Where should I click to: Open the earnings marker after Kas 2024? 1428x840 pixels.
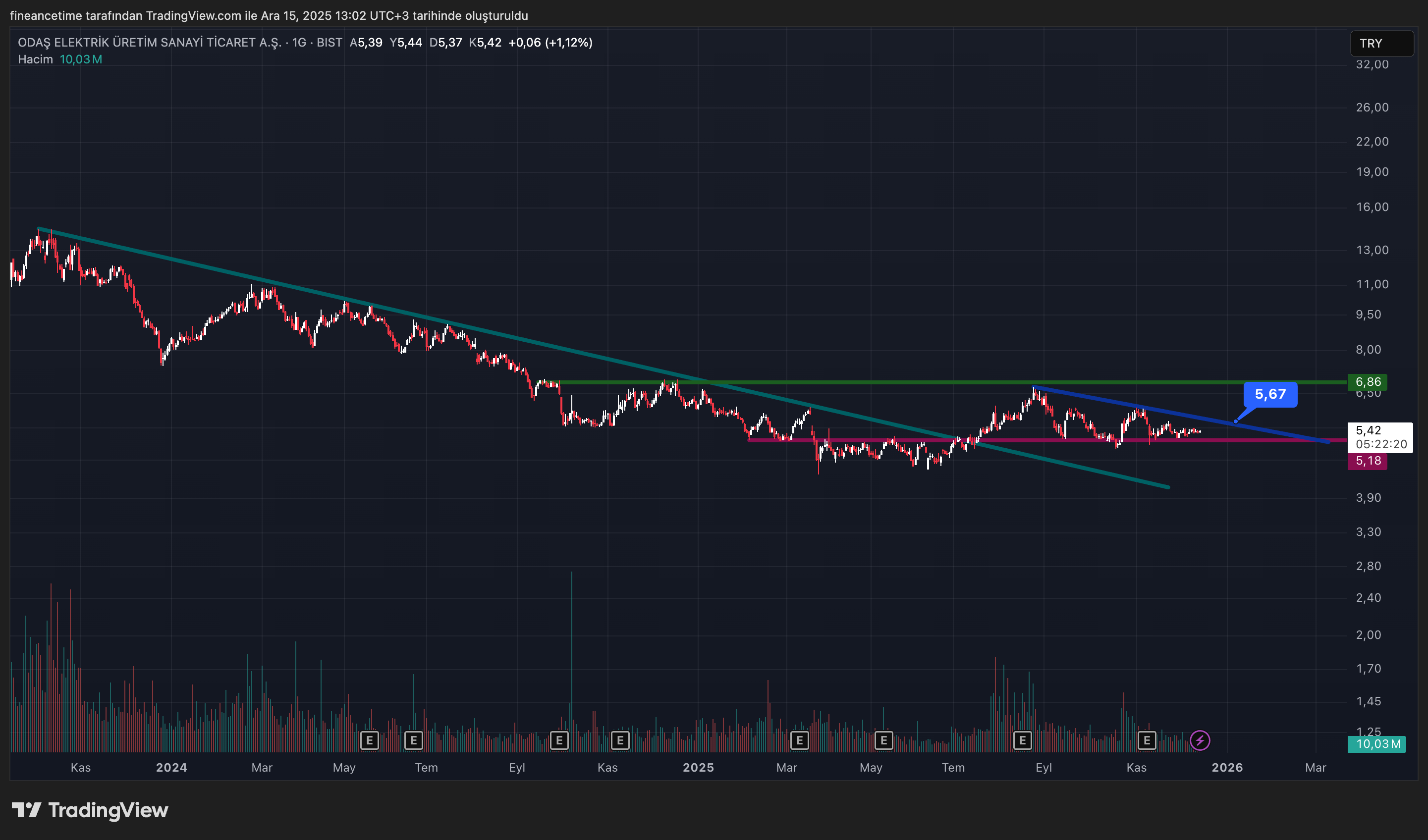(620, 740)
